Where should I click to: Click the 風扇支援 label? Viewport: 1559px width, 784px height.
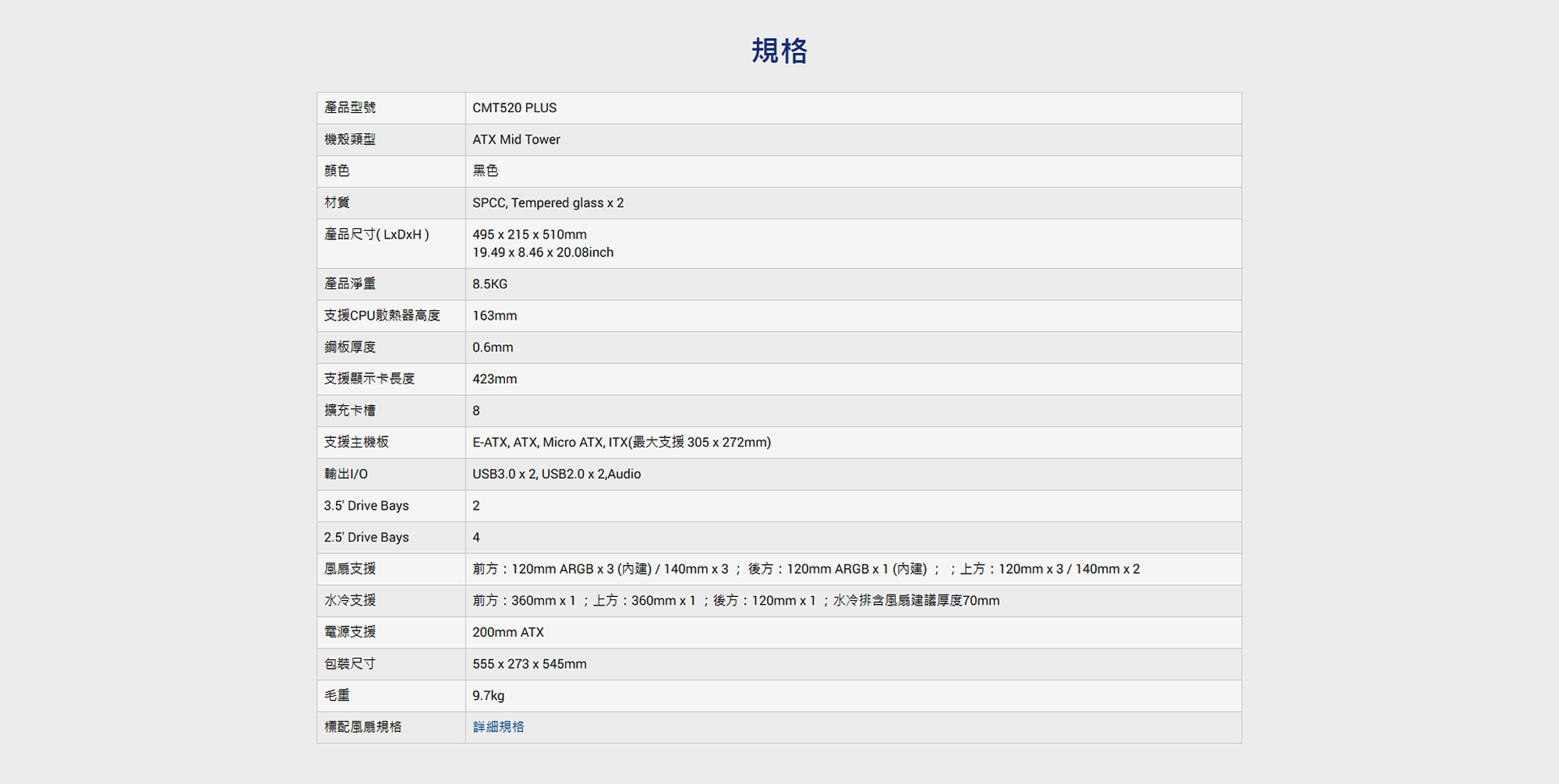click(350, 570)
